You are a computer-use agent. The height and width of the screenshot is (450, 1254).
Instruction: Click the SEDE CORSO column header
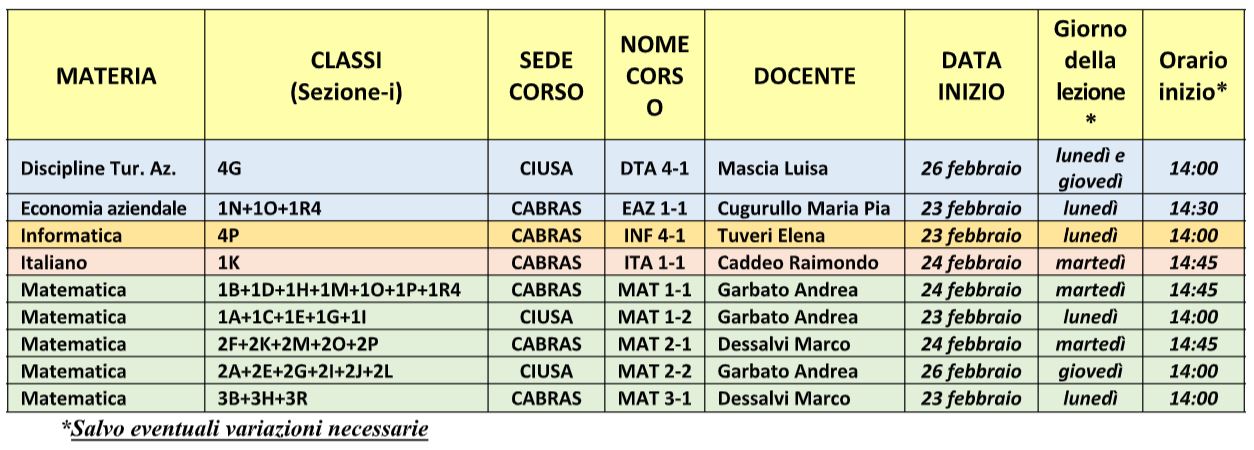[546, 76]
